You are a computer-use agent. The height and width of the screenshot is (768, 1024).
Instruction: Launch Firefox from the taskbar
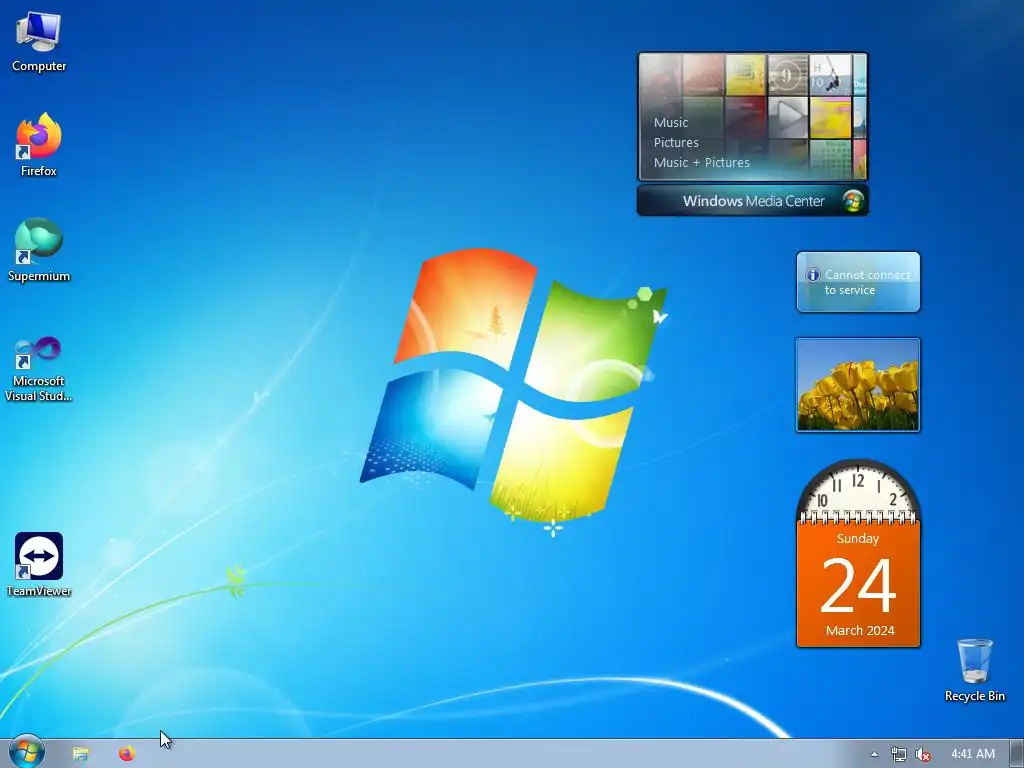[127, 754]
